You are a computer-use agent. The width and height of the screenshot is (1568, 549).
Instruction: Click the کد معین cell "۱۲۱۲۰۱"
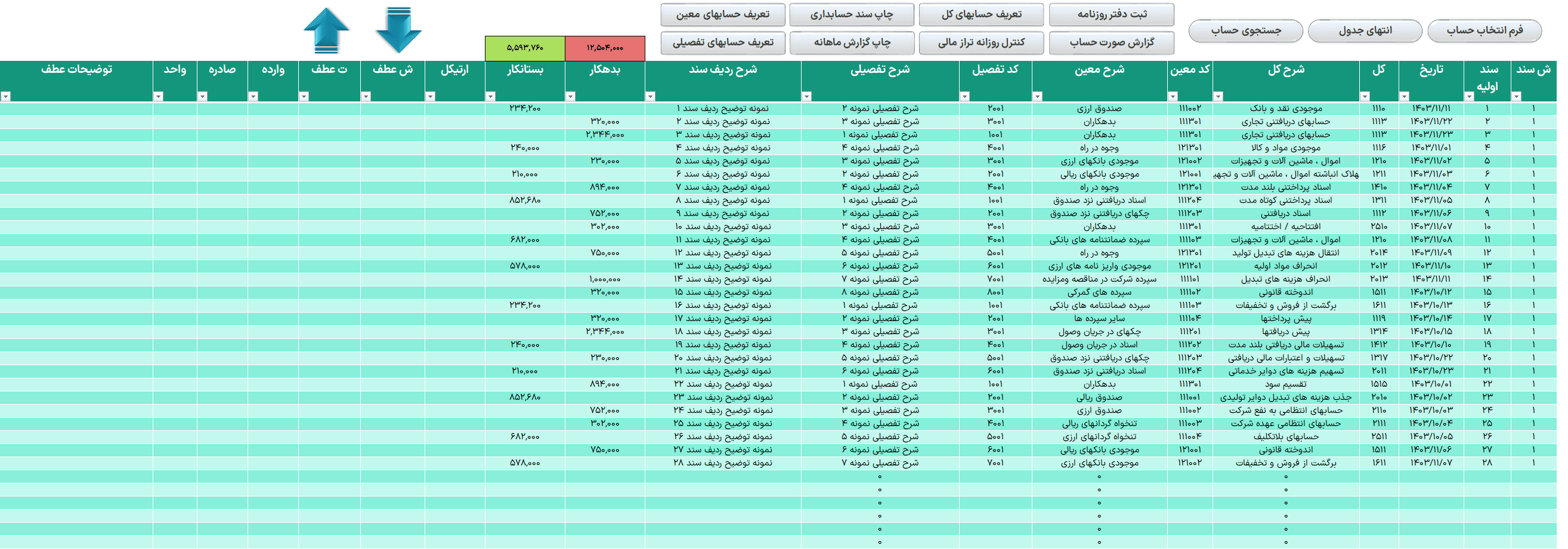tap(1190, 266)
